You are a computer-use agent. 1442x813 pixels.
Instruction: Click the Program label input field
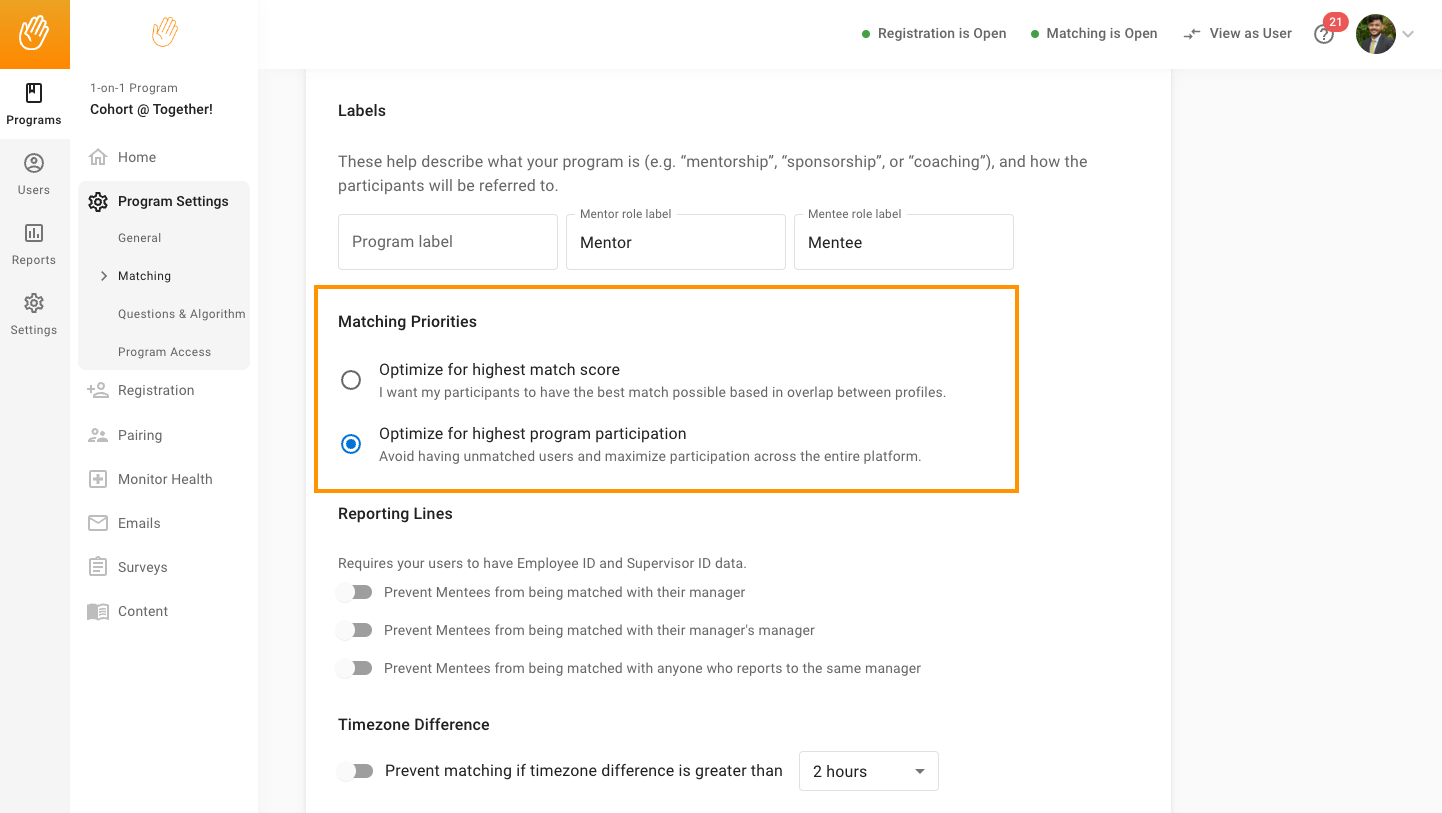pos(448,242)
